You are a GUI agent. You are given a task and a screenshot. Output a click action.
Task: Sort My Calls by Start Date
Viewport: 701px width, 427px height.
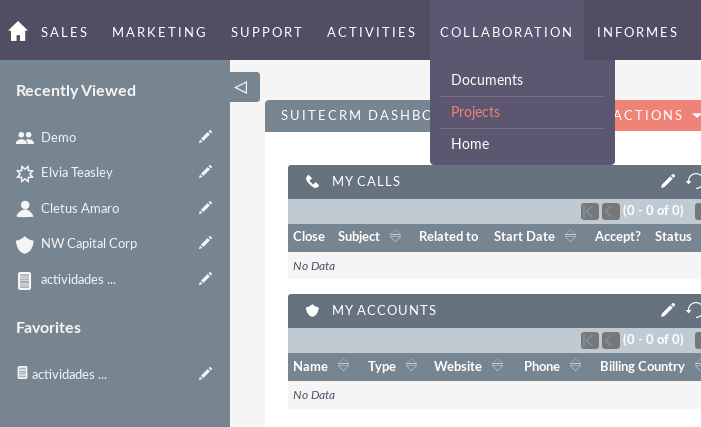click(570, 237)
